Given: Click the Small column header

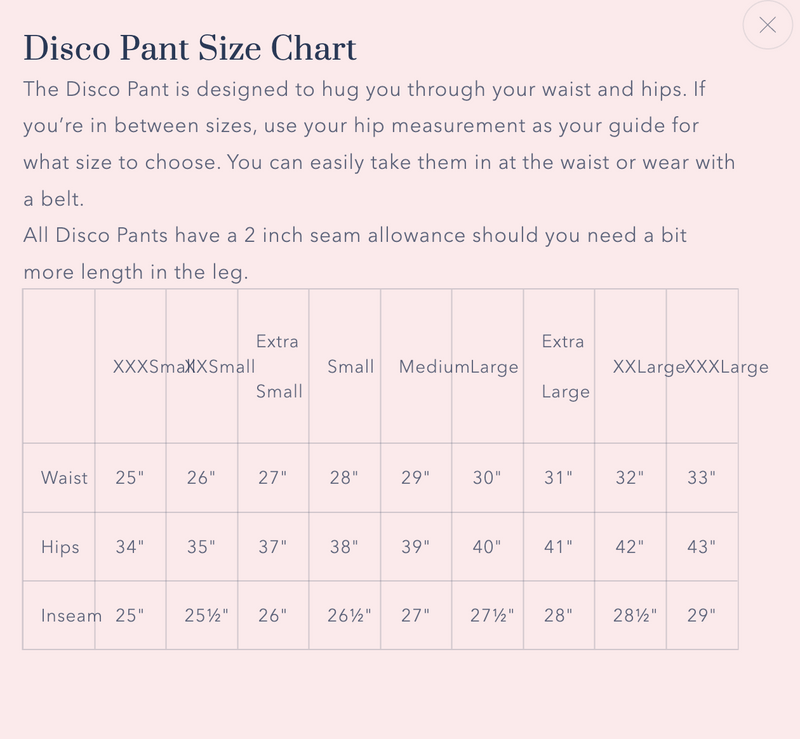Looking at the screenshot, I should (351, 367).
